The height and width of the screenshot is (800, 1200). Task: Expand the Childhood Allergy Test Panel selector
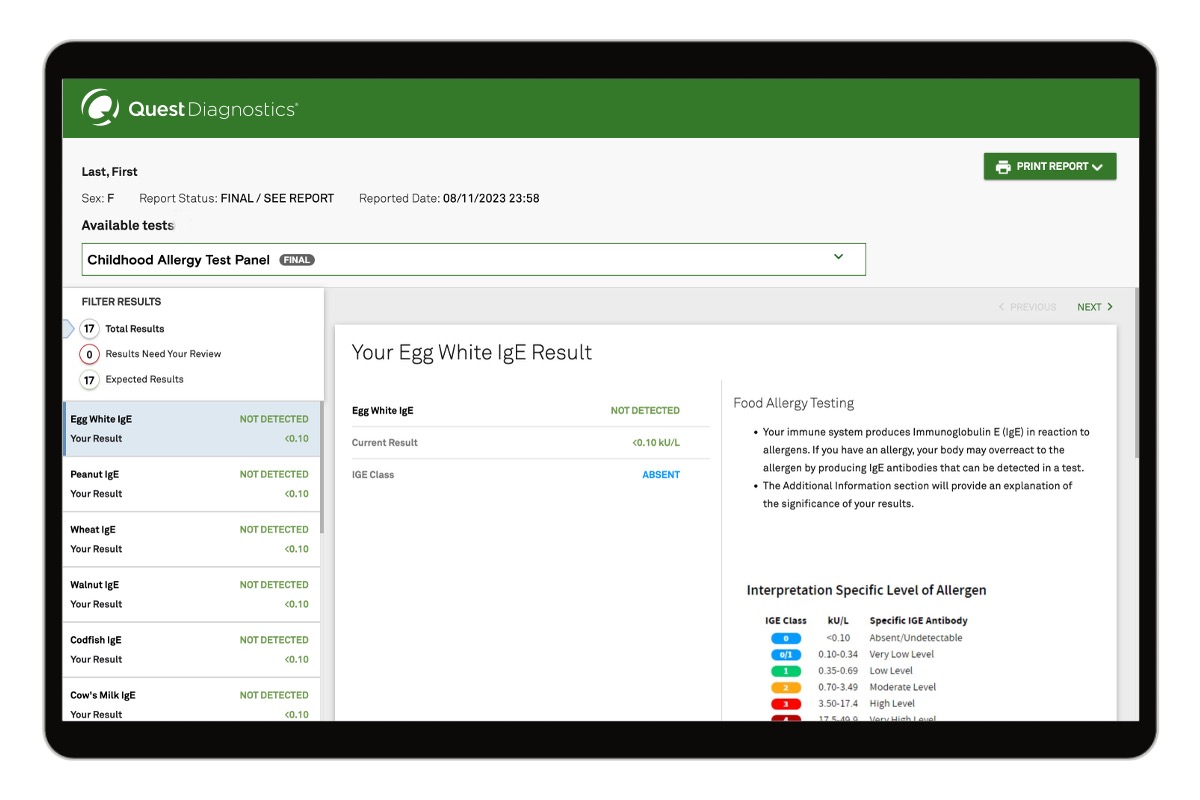[838, 257]
